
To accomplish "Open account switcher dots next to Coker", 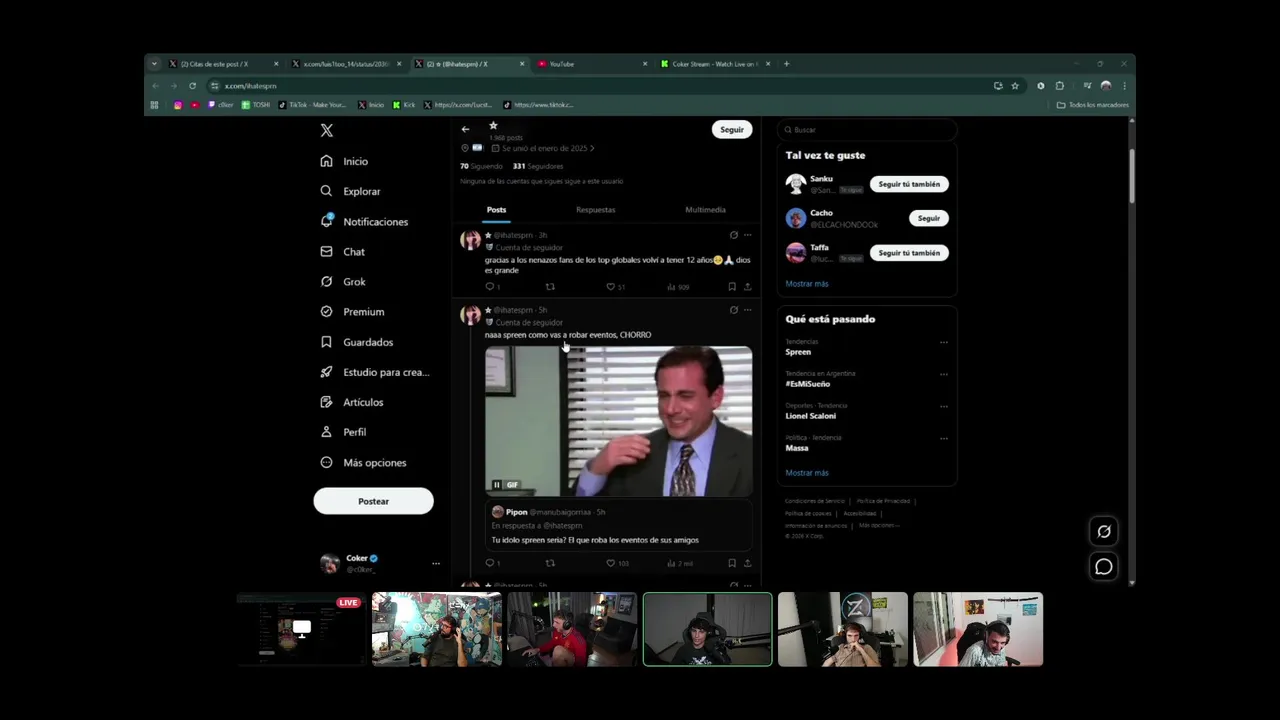I will click(x=435, y=564).
